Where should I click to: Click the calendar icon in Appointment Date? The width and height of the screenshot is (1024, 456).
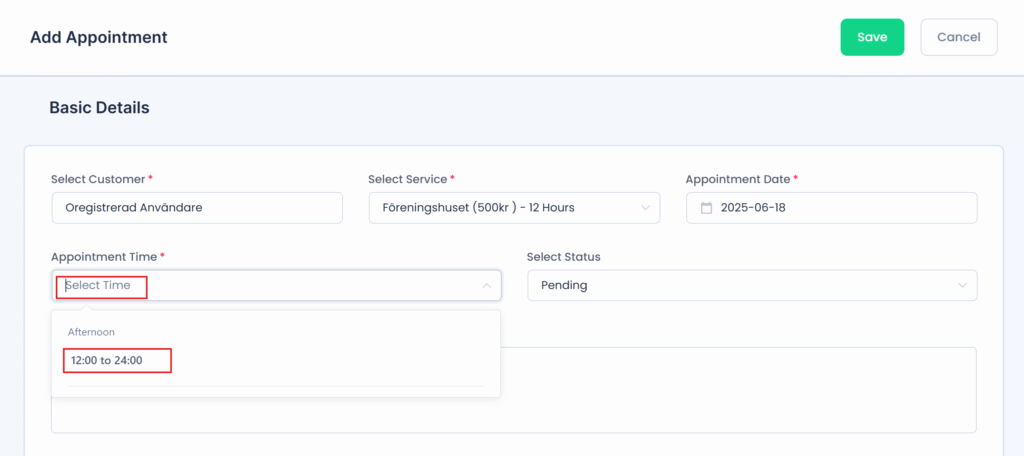(706, 208)
